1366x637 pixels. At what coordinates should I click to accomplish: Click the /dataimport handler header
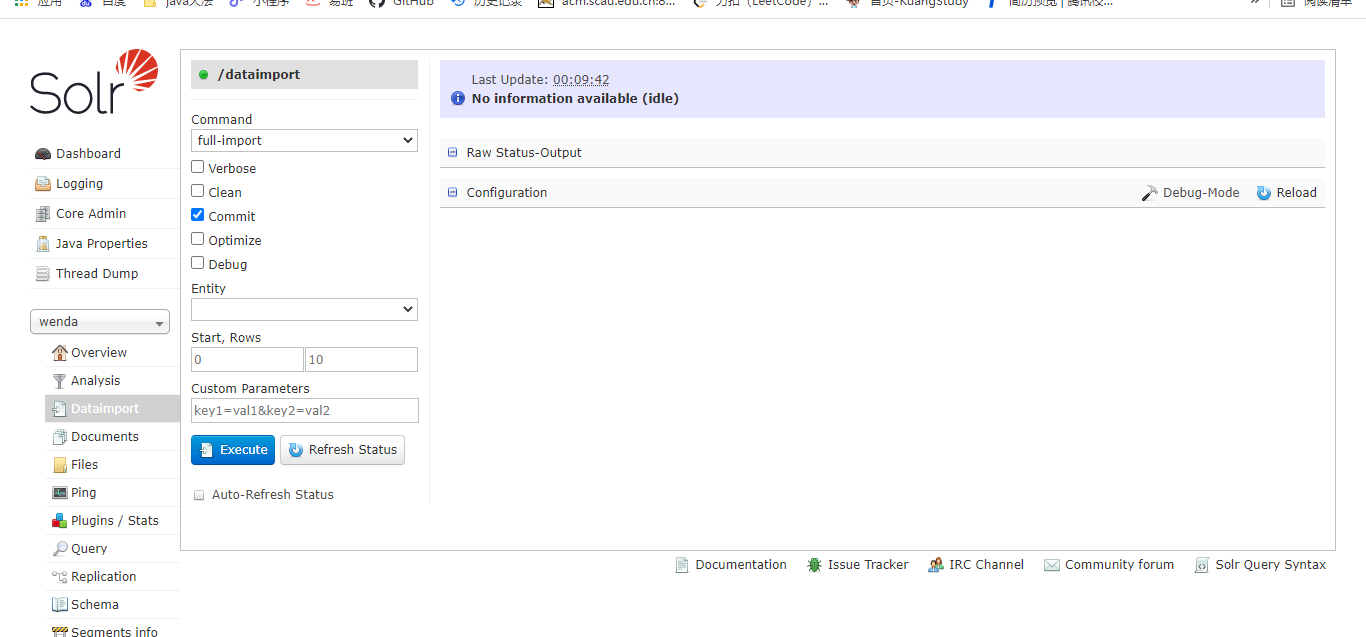pyautogui.click(x=304, y=75)
